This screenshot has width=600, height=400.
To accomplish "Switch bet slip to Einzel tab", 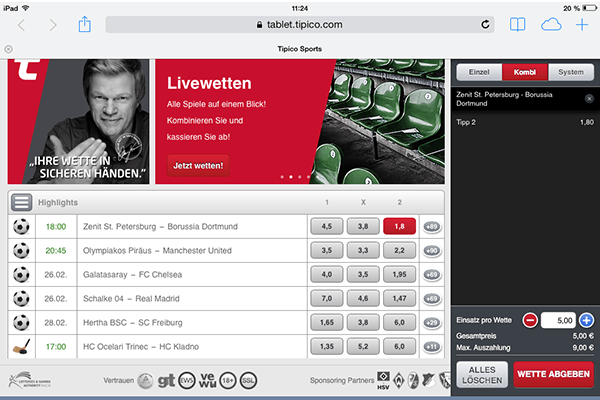I will tap(479, 72).
